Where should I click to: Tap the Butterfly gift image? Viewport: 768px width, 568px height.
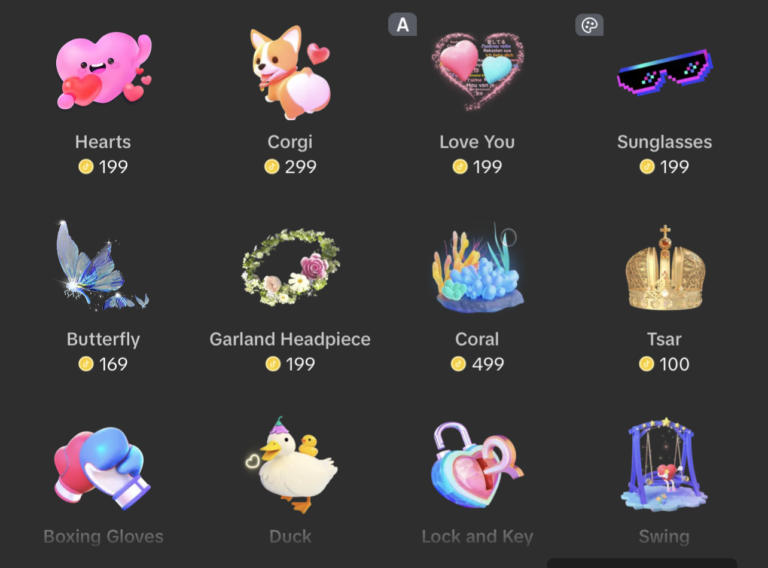coord(102,265)
